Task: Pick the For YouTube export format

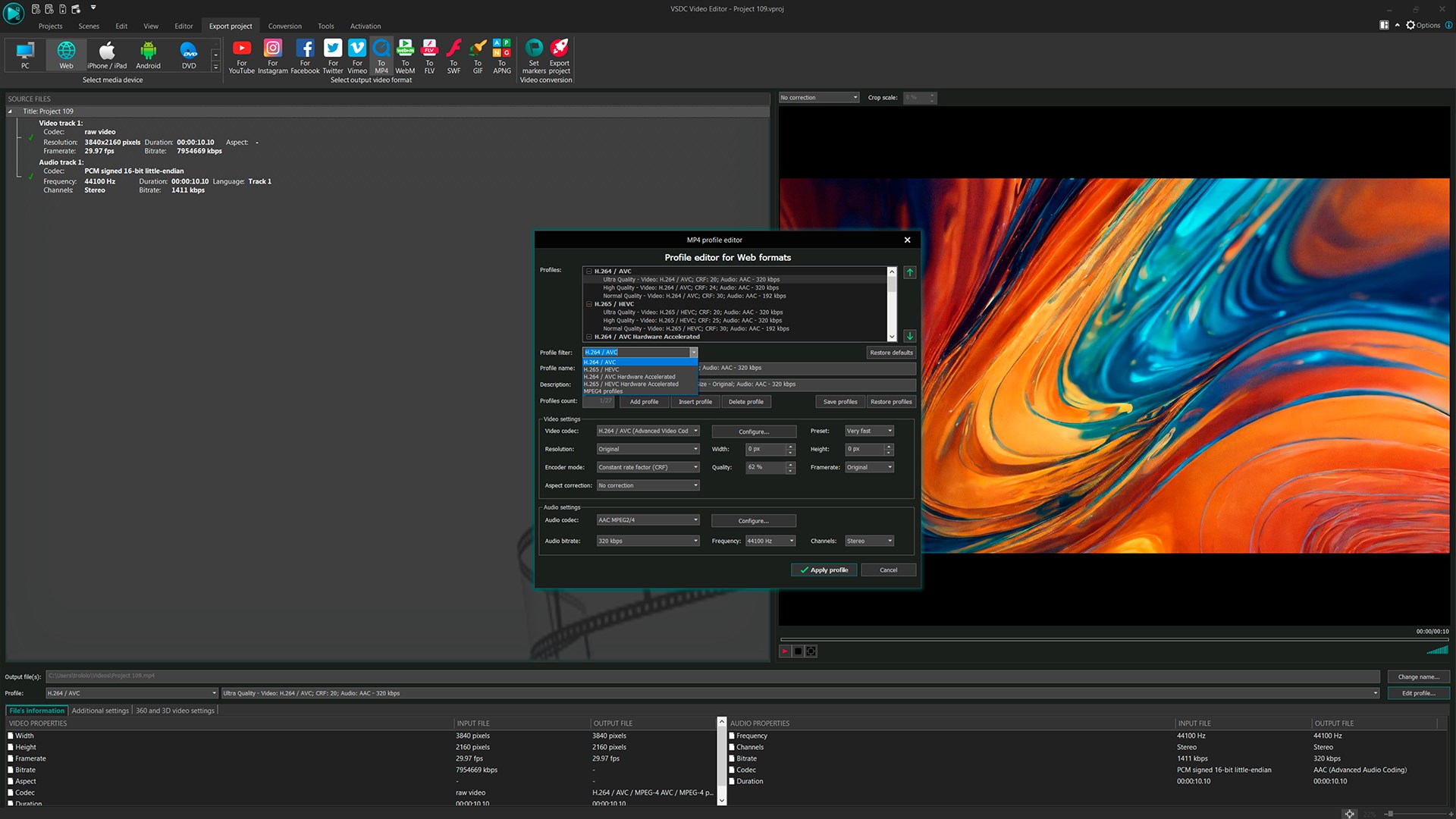Action: (242, 55)
